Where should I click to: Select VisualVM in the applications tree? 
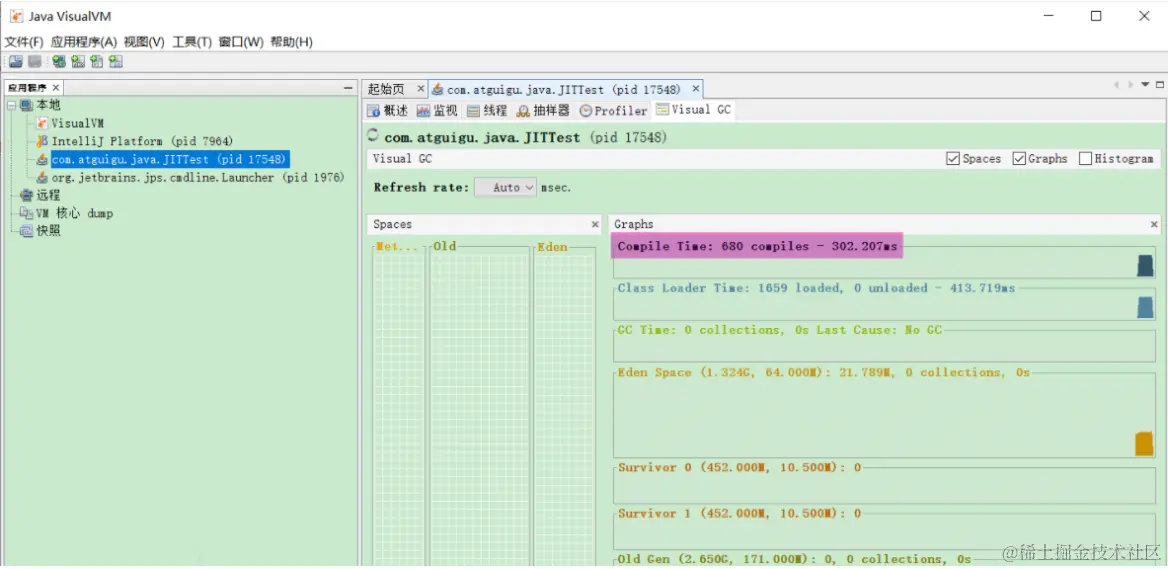pyautogui.click(x=77, y=123)
